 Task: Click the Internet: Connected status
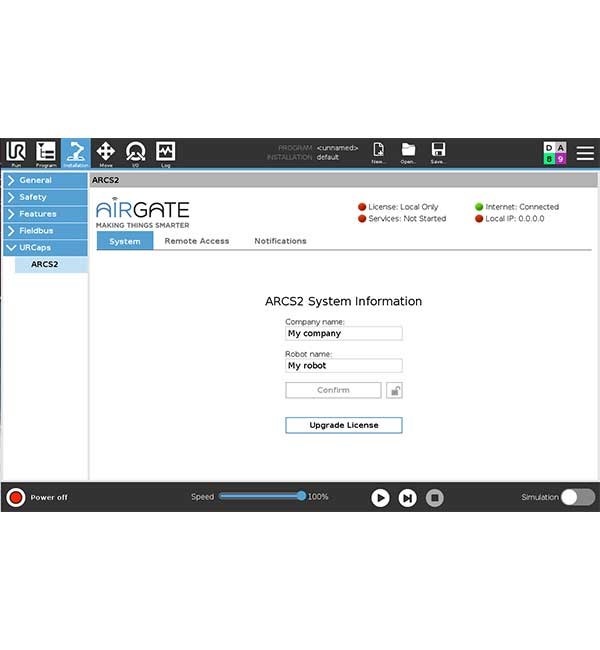point(517,207)
